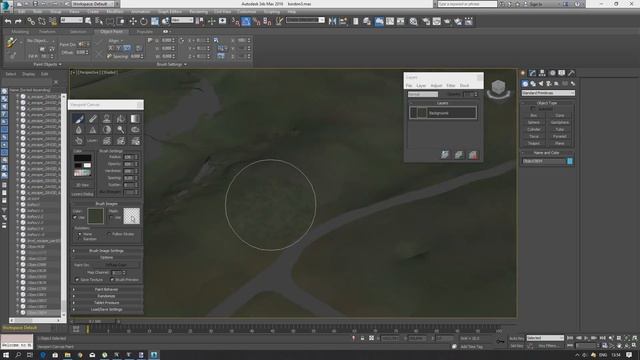
Task: Open the Modify tab in command panel
Action: pyautogui.click(x=532, y=73)
